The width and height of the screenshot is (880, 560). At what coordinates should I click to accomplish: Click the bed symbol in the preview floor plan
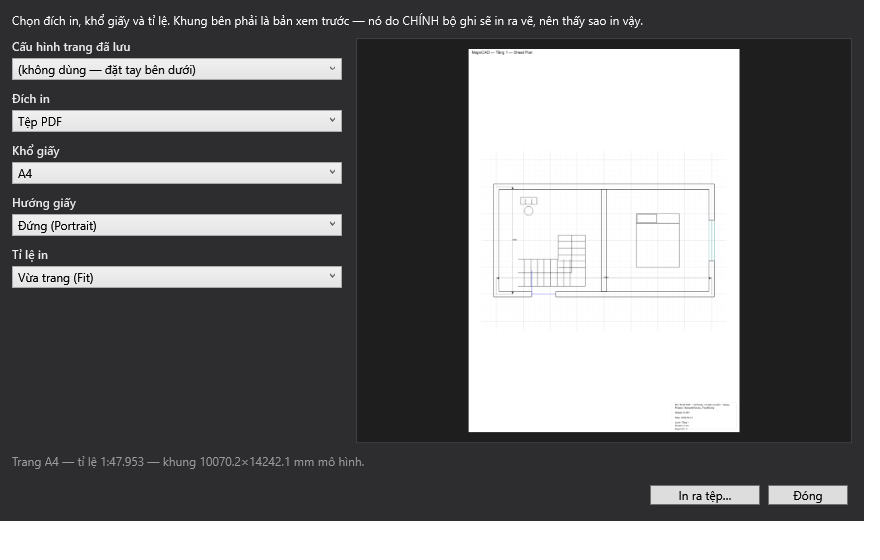(x=658, y=240)
